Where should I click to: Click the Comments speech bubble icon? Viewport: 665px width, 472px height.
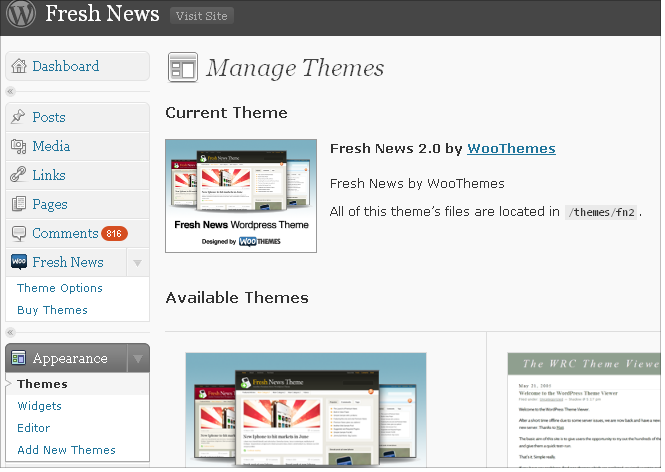coord(19,233)
